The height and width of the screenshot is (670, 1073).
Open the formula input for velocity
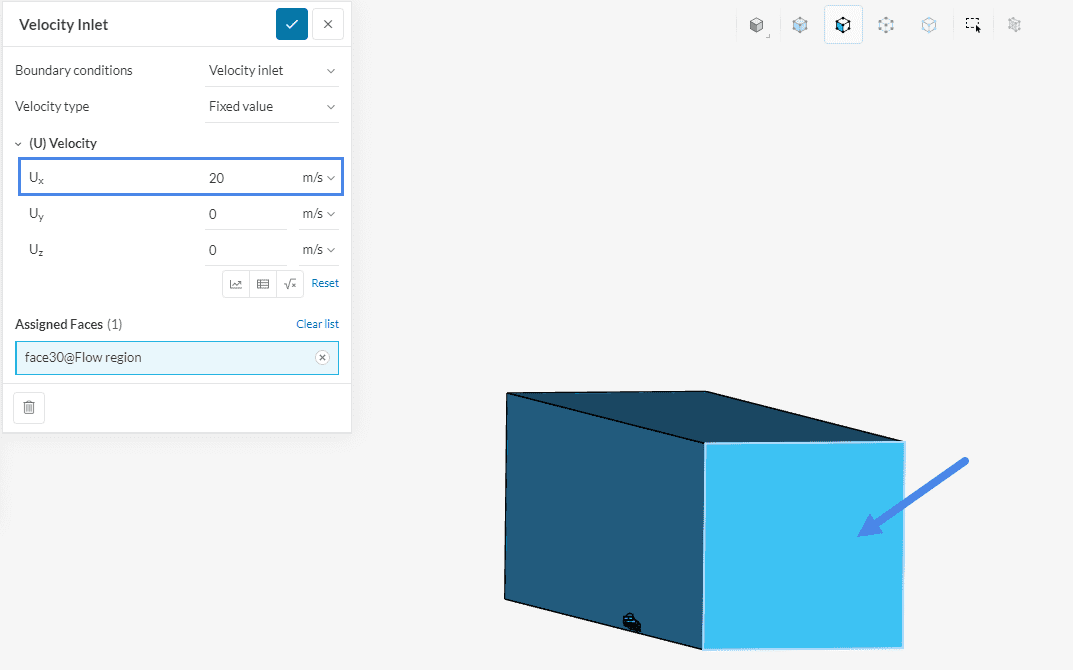[x=290, y=284]
